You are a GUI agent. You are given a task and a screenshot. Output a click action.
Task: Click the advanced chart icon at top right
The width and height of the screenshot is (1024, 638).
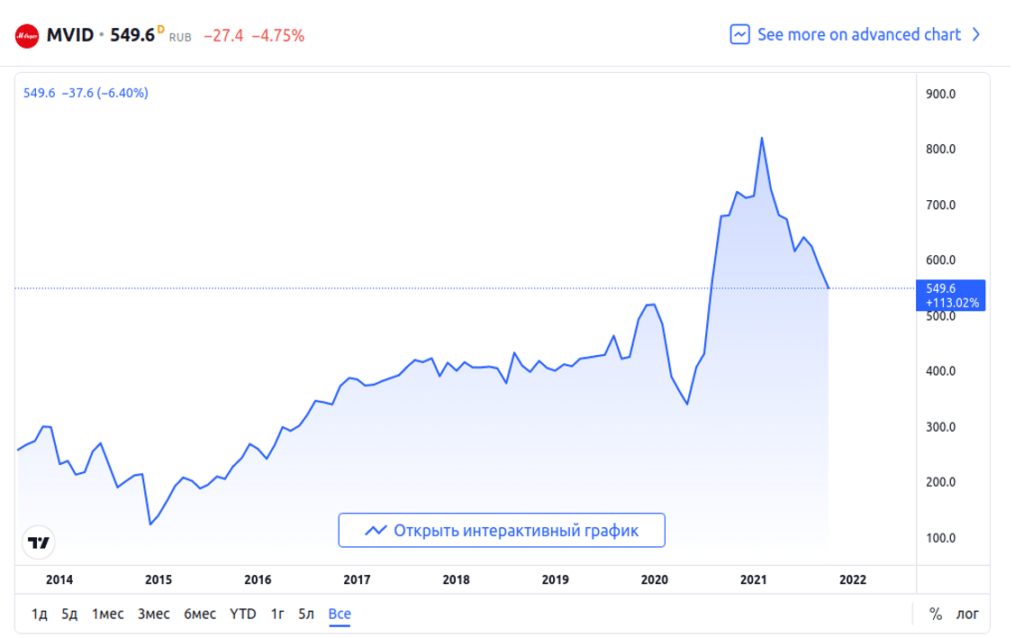(740, 35)
